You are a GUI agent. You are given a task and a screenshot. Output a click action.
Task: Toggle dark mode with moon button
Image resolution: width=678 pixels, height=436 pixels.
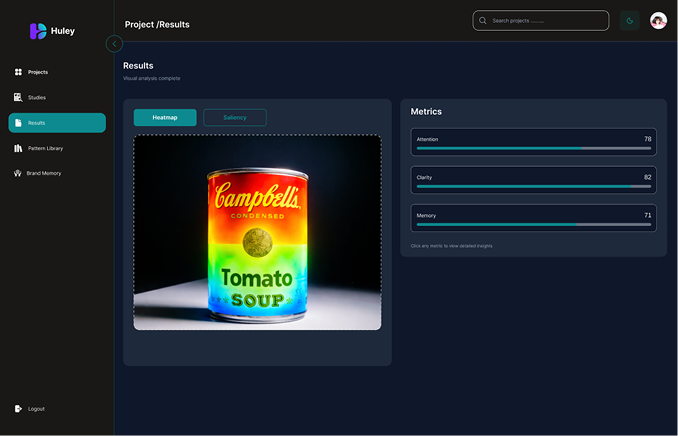pyautogui.click(x=630, y=21)
